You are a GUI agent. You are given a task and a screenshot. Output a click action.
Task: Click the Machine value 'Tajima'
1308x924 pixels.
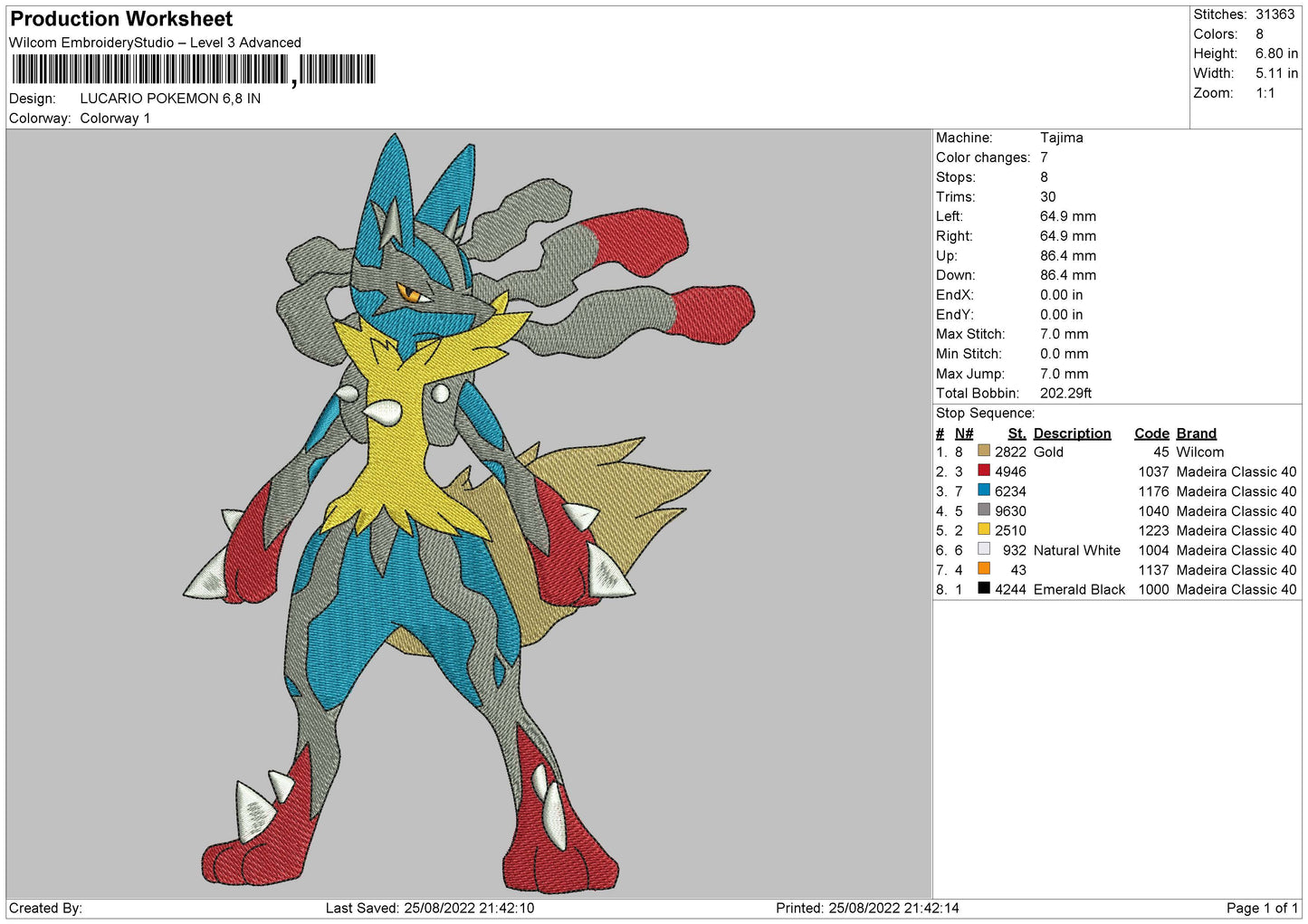1061,138
